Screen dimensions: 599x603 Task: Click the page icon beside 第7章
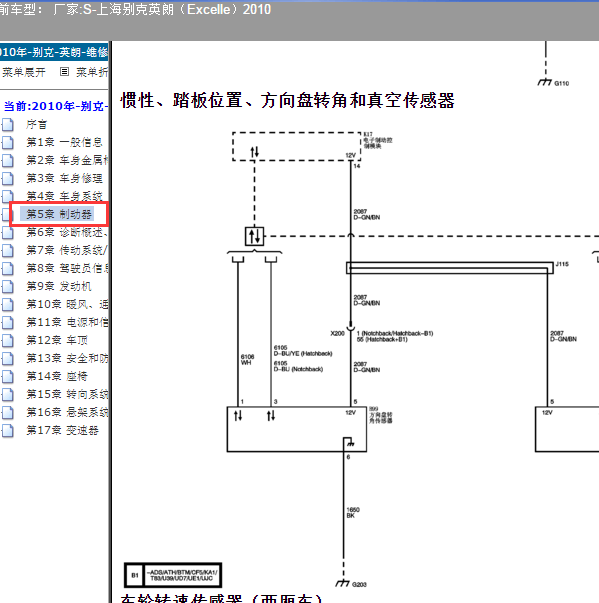(x=7, y=251)
